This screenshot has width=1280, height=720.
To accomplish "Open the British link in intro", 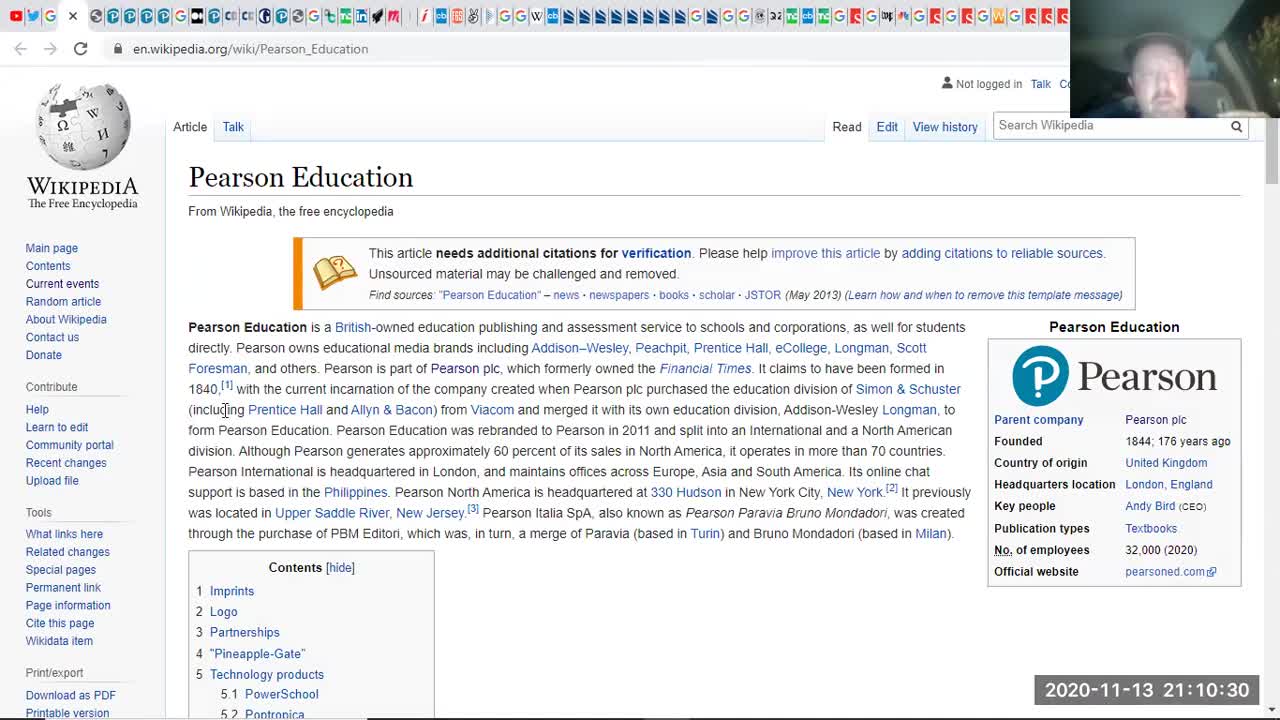I will pyautogui.click(x=353, y=328).
